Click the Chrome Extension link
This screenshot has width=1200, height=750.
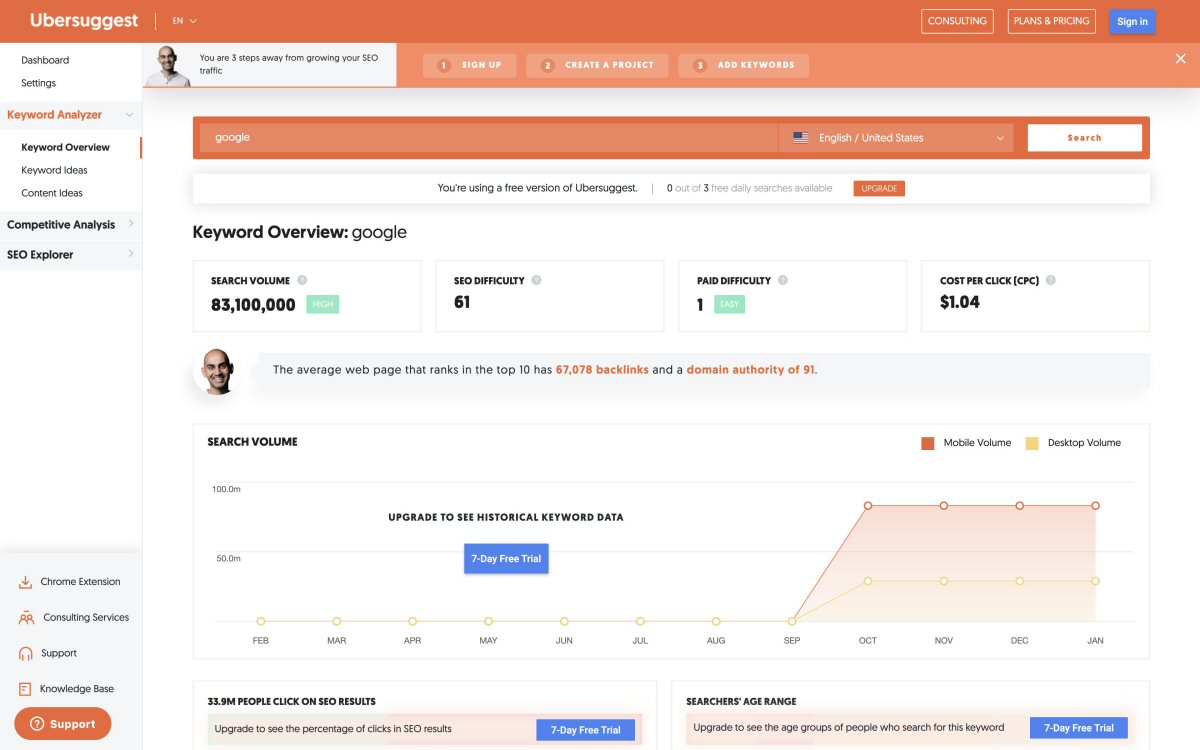[x=80, y=582]
